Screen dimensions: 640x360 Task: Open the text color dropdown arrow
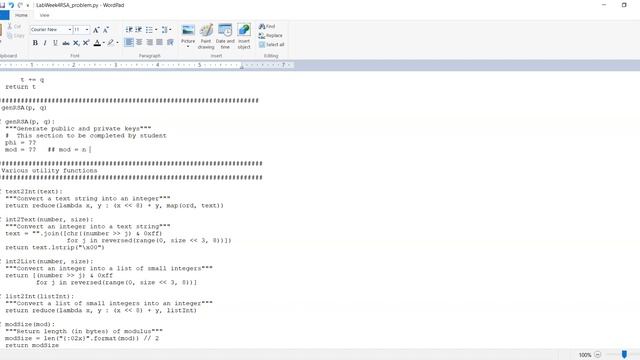pyautogui.click(x=104, y=43)
